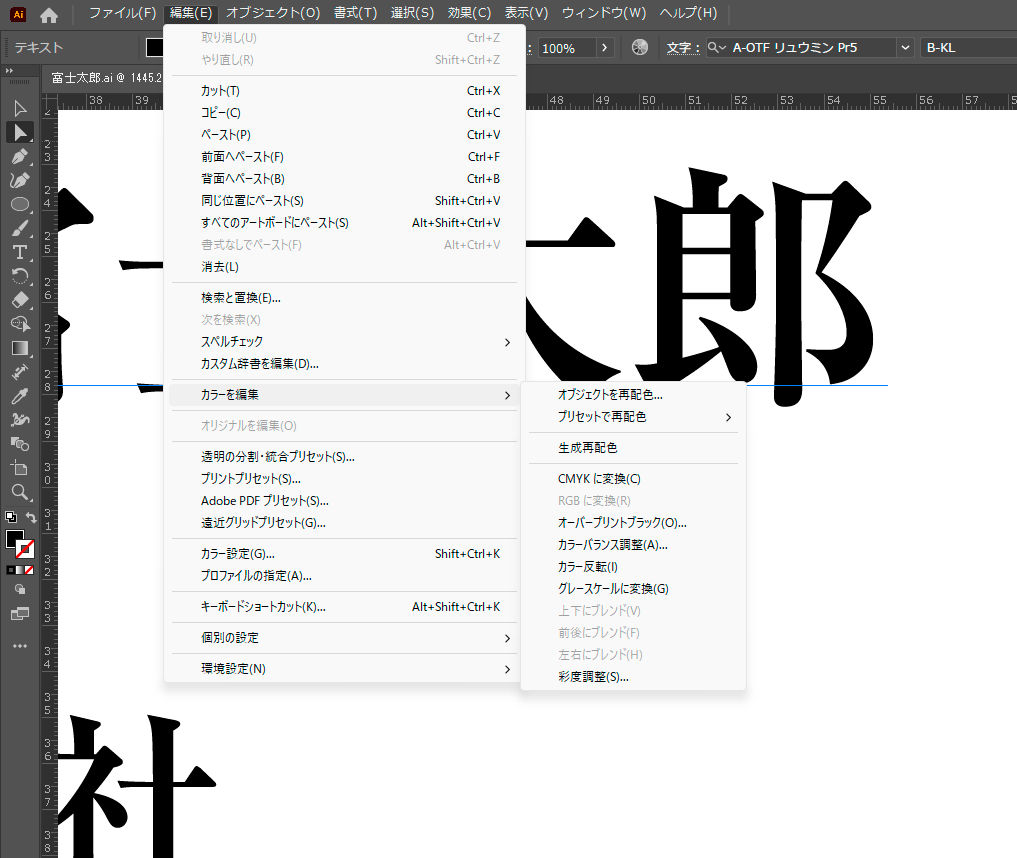1017x858 pixels.
Task: Select the Selection tool arrow
Action: point(19,108)
